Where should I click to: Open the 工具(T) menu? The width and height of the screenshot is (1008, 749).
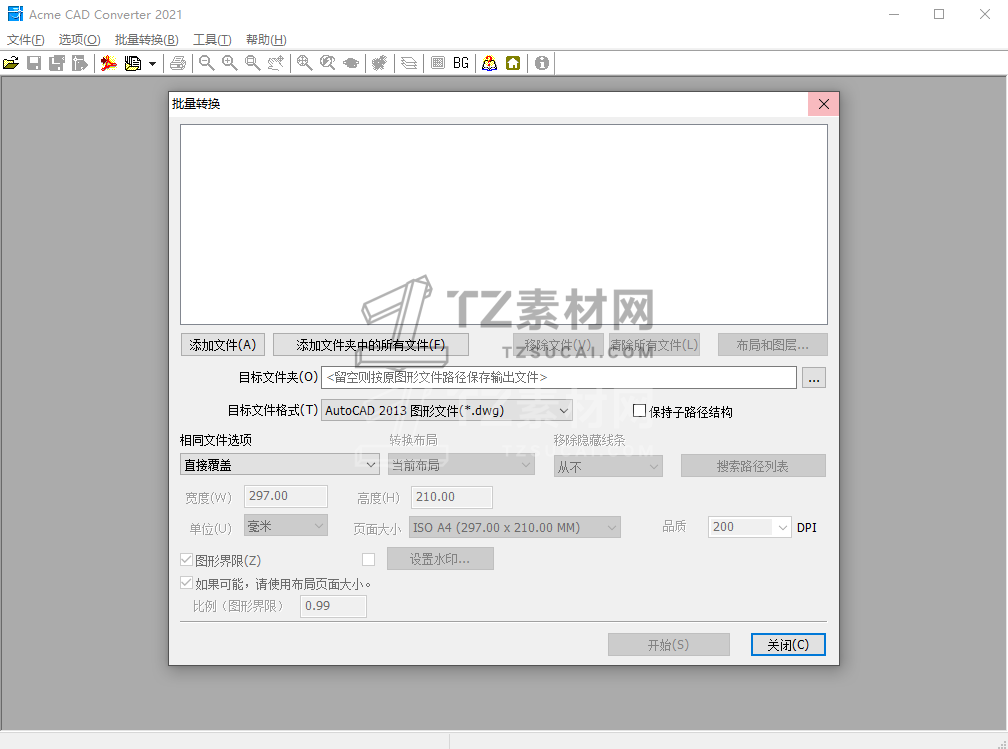coord(212,40)
